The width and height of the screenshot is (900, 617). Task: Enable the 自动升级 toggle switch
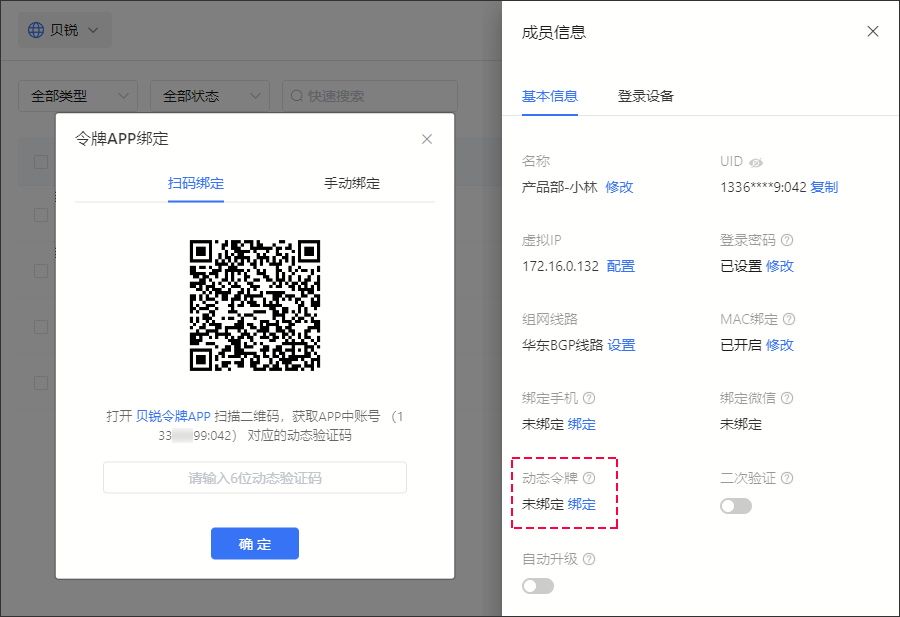pos(538,586)
